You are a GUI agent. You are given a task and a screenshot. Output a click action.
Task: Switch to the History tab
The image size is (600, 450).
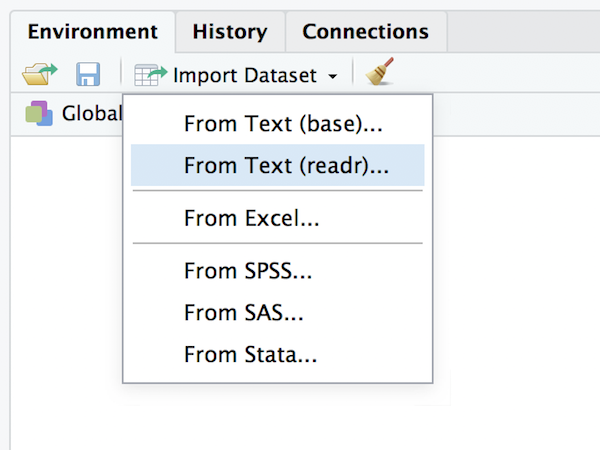click(x=230, y=32)
